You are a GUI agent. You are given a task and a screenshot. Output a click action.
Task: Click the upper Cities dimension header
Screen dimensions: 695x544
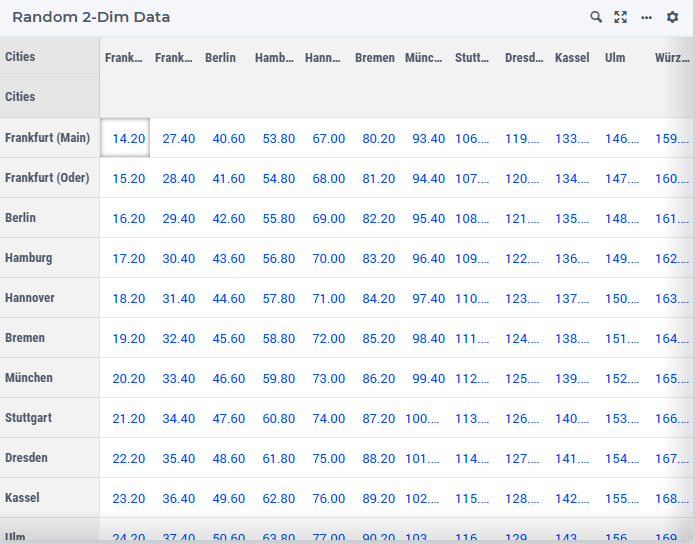(50, 57)
